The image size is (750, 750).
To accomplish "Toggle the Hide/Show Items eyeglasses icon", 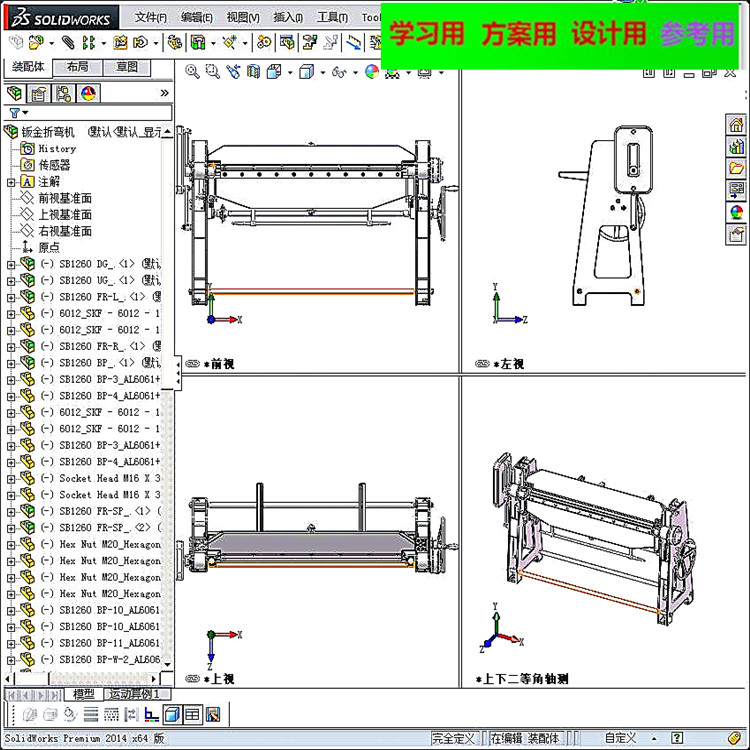I will coord(339,72).
